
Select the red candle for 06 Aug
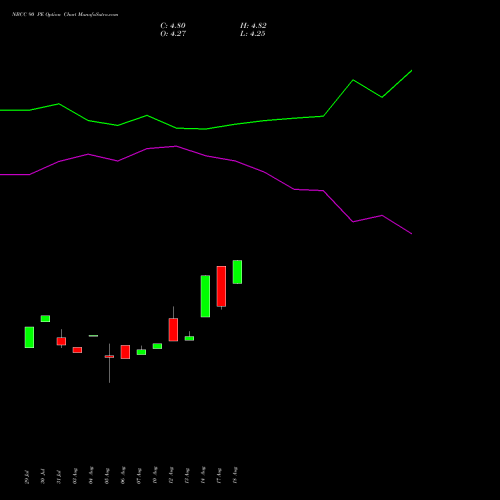coord(125,352)
